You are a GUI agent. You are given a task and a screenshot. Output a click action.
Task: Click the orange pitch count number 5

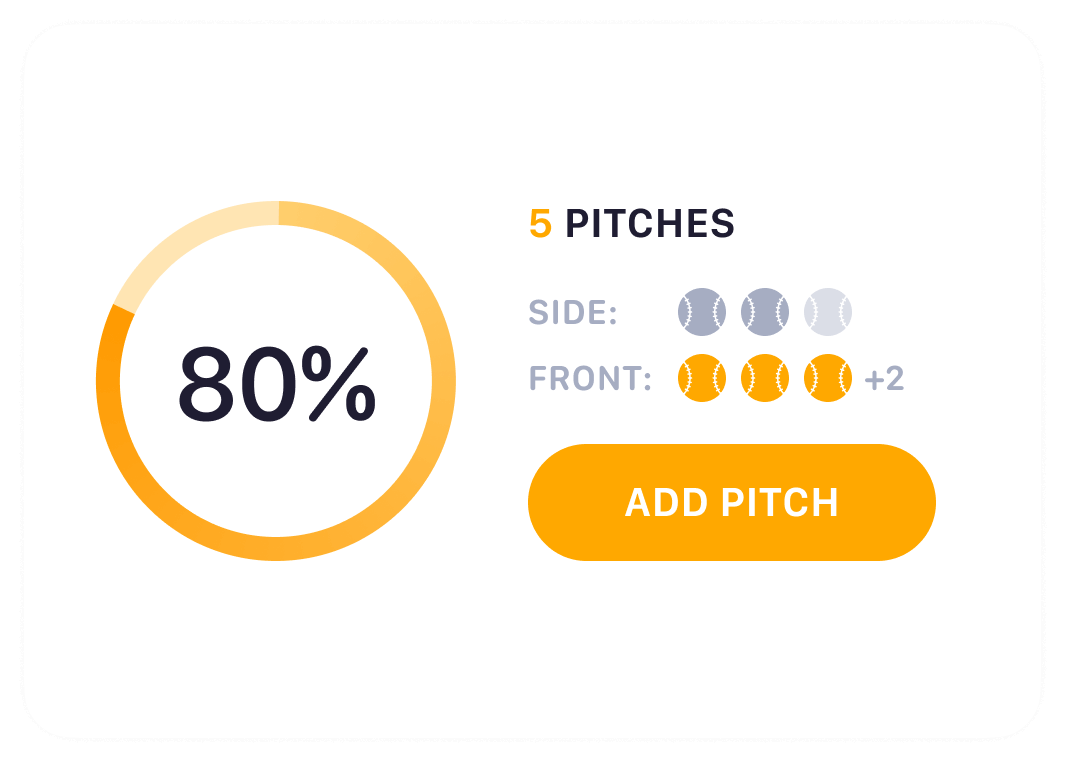(540, 224)
